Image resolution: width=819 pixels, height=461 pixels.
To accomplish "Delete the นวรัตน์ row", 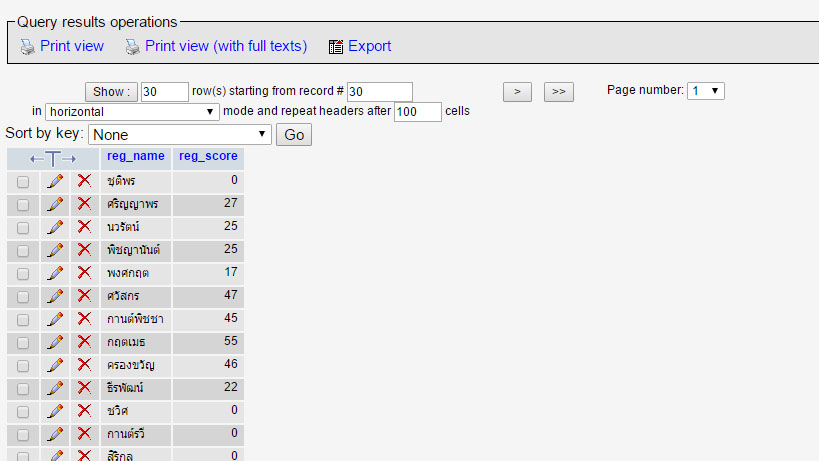I will [x=84, y=227].
